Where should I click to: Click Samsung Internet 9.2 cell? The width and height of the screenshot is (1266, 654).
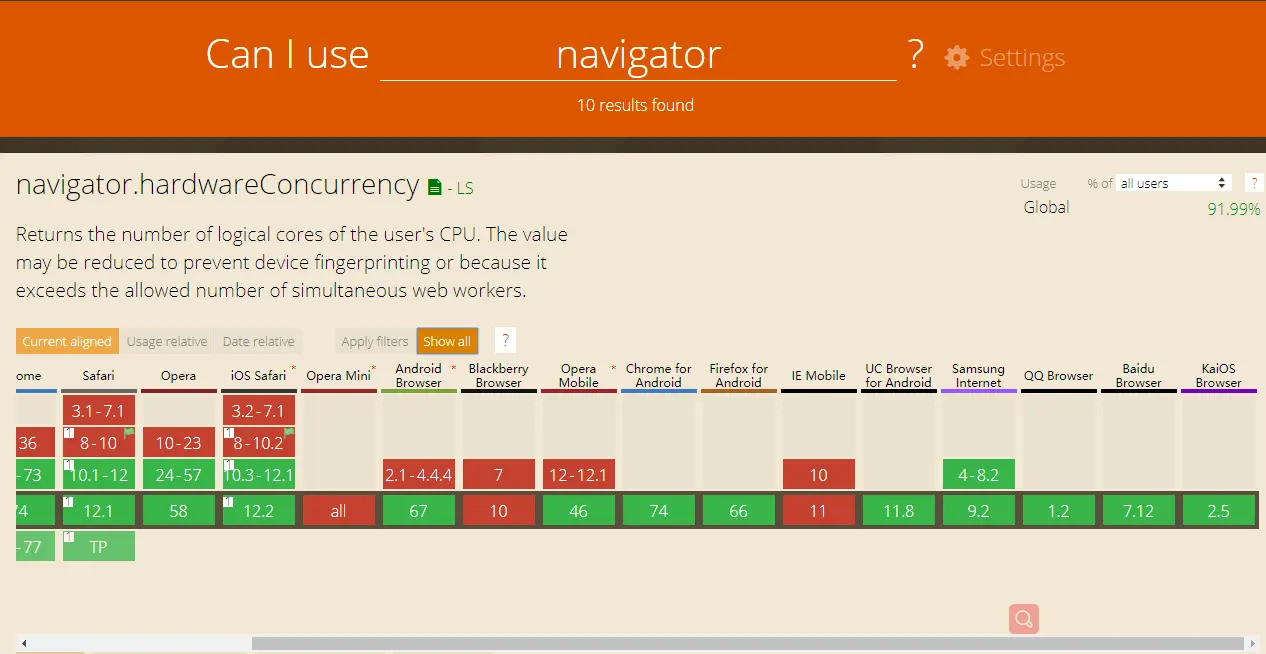979,511
